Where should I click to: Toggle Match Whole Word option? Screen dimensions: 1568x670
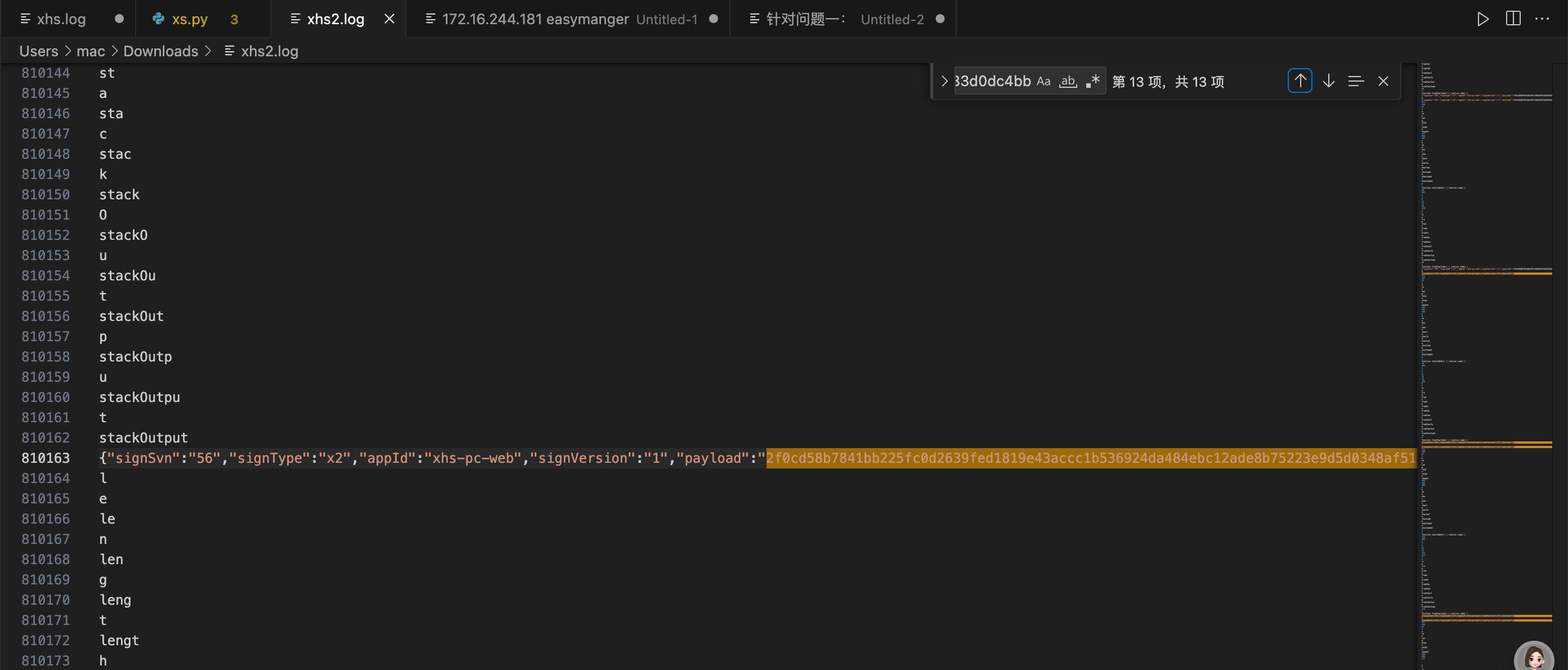[x=1068, y=81]
